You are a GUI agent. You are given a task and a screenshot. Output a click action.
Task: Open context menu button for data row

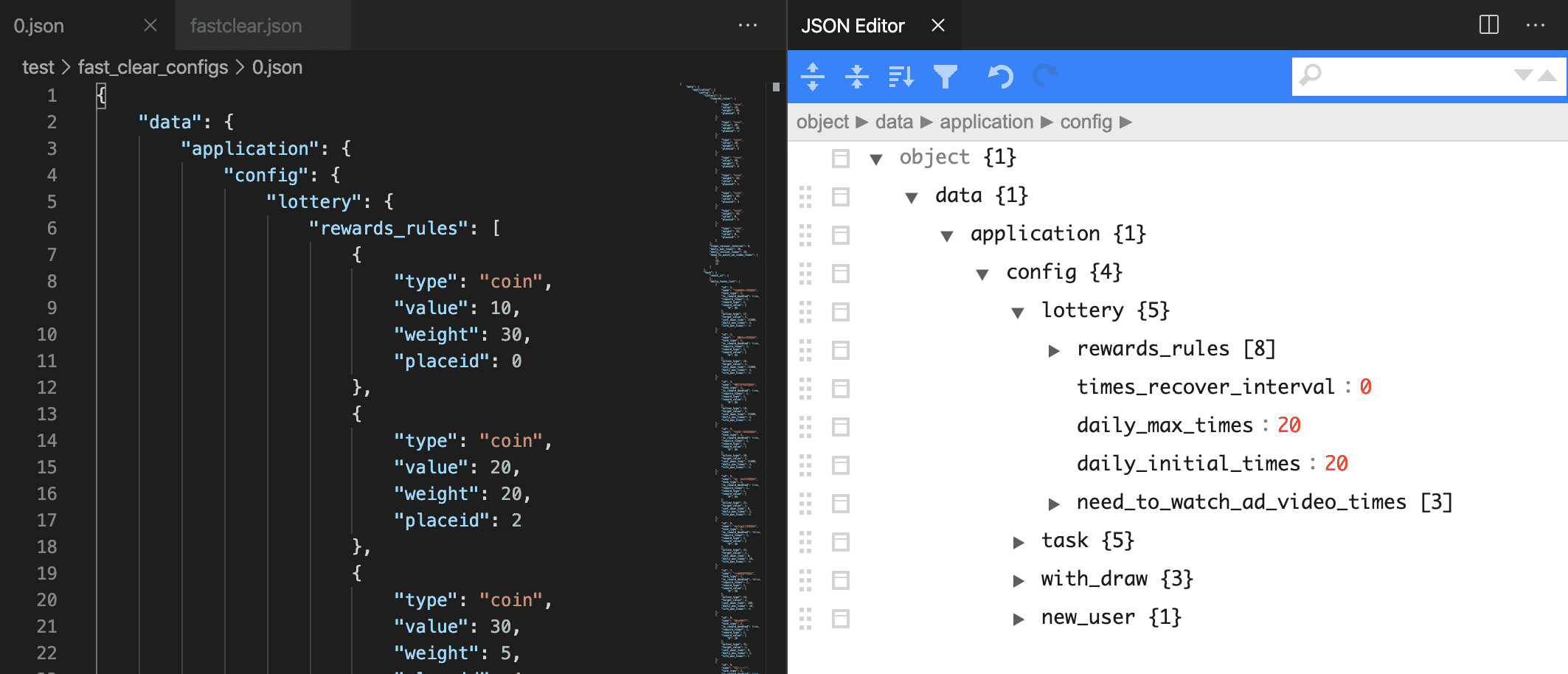click(x=840, y=197)
